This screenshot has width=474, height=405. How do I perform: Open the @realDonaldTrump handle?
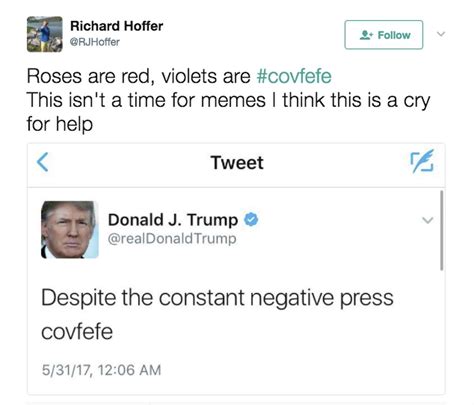[172, 239]
